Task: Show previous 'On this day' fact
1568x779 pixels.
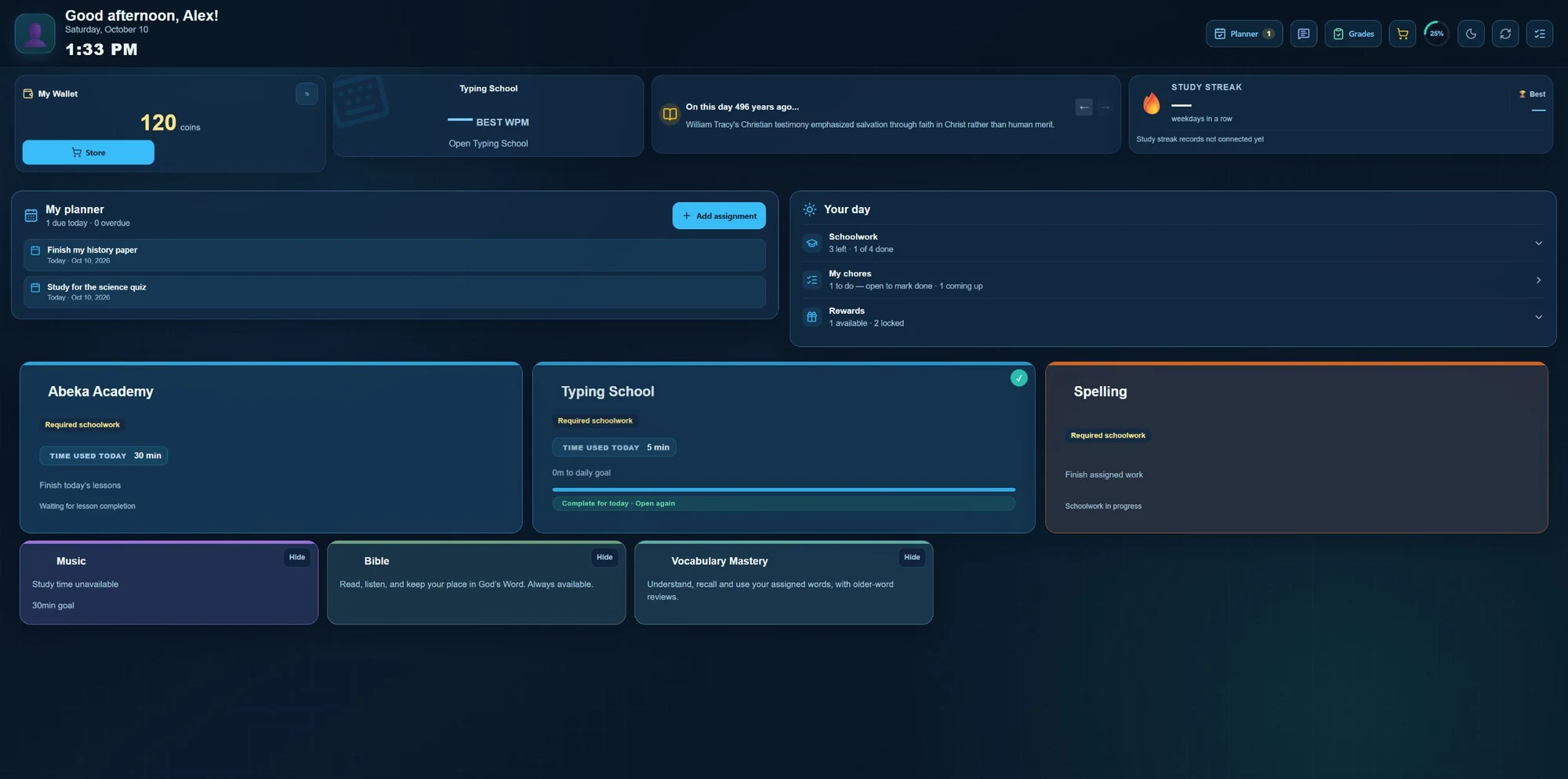Action: 1083,107
